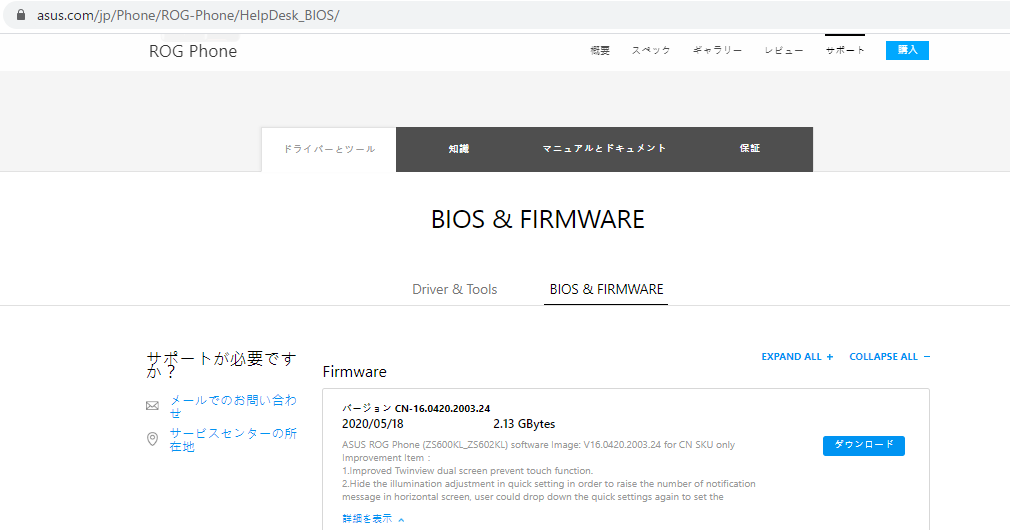Click the ROG Phone product title
Image resolution: width=1010 pixels, height=530 pixels.
[193, 52]
